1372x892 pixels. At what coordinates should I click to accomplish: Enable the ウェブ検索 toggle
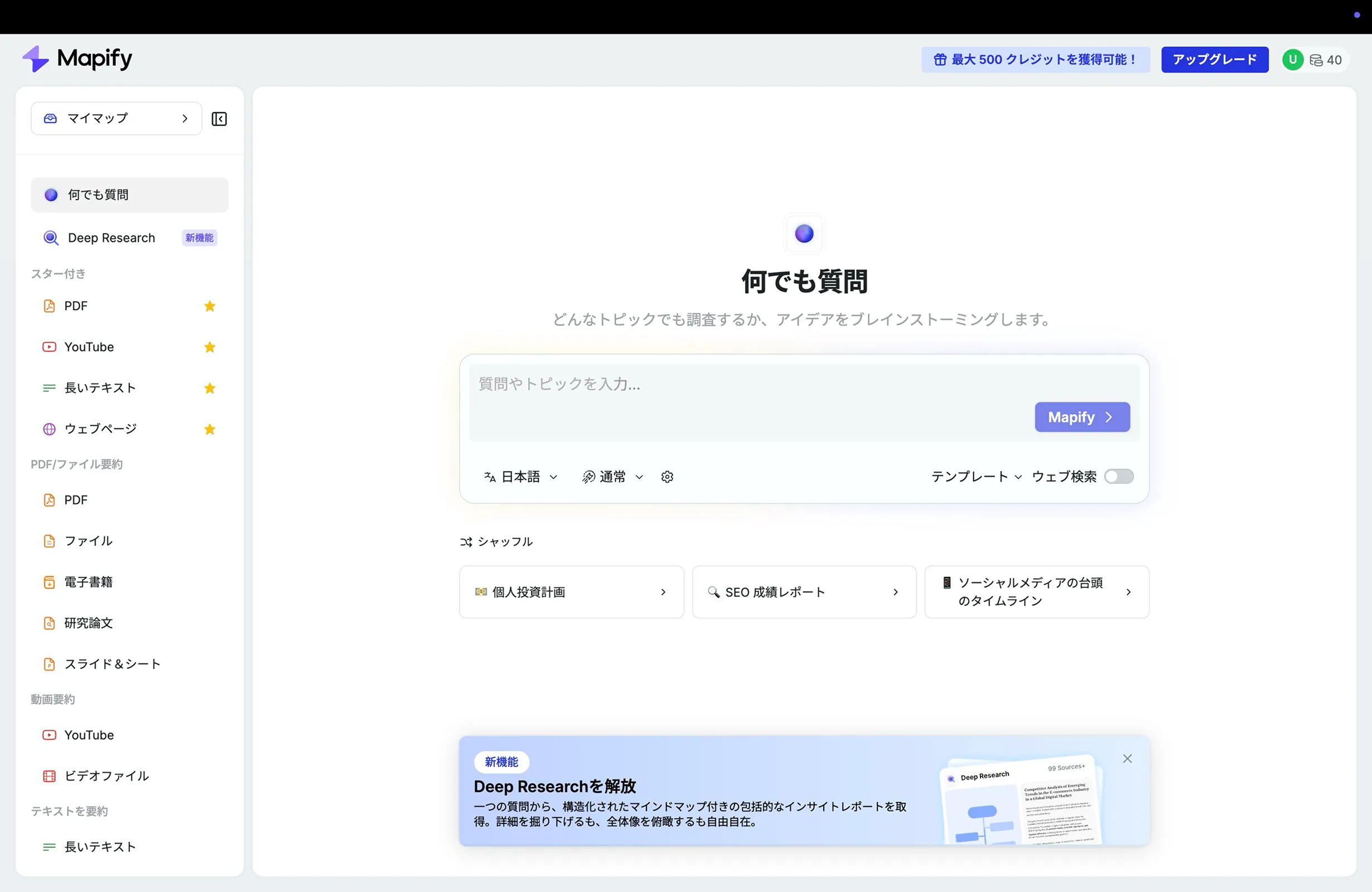[1118, 477]
